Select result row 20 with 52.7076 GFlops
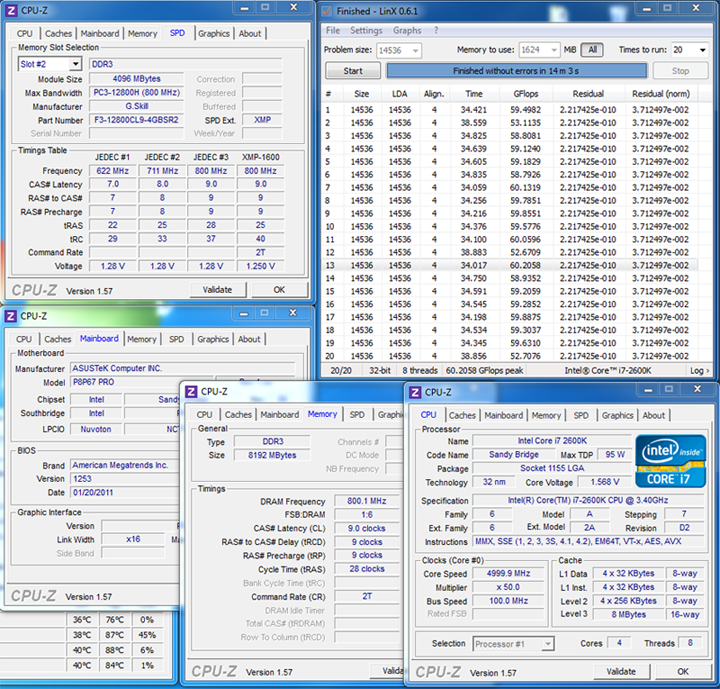The height and width of the screenshot is (689, 720). [509, 356]
